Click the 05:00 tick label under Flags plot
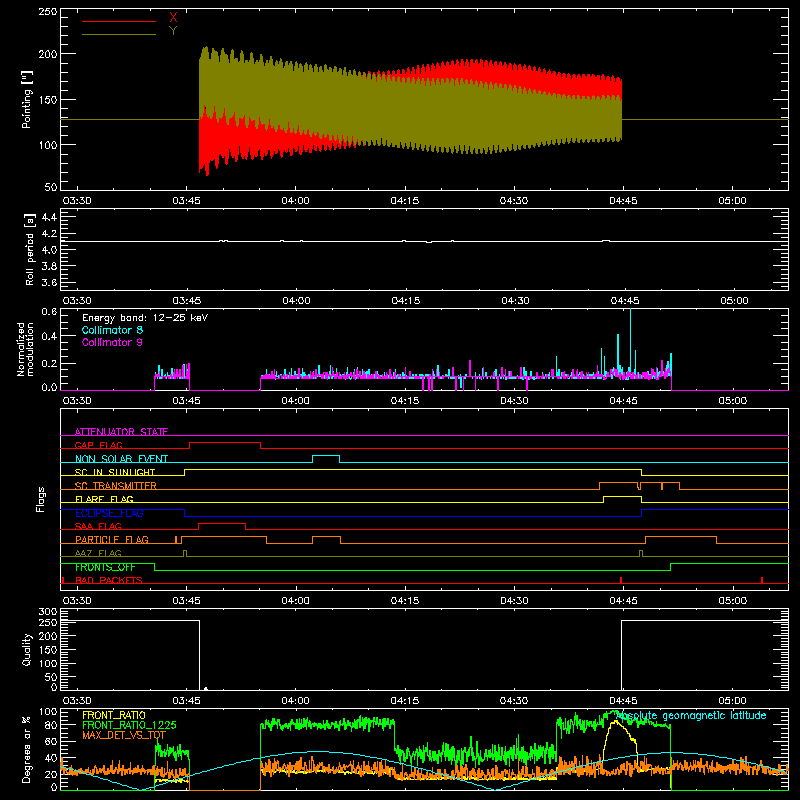 click(x=732, y=601)
